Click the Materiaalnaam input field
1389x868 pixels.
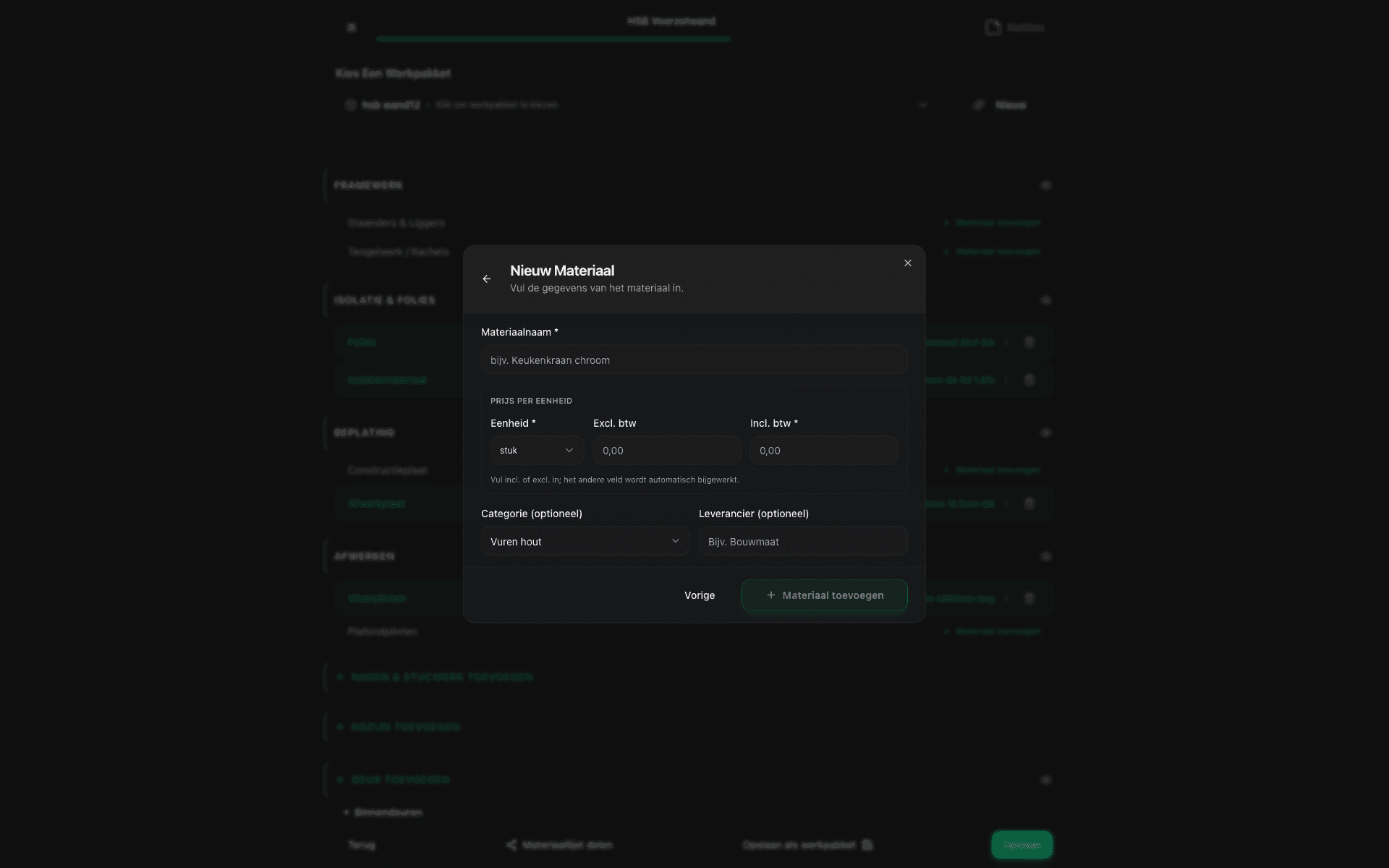coord(693,359)
